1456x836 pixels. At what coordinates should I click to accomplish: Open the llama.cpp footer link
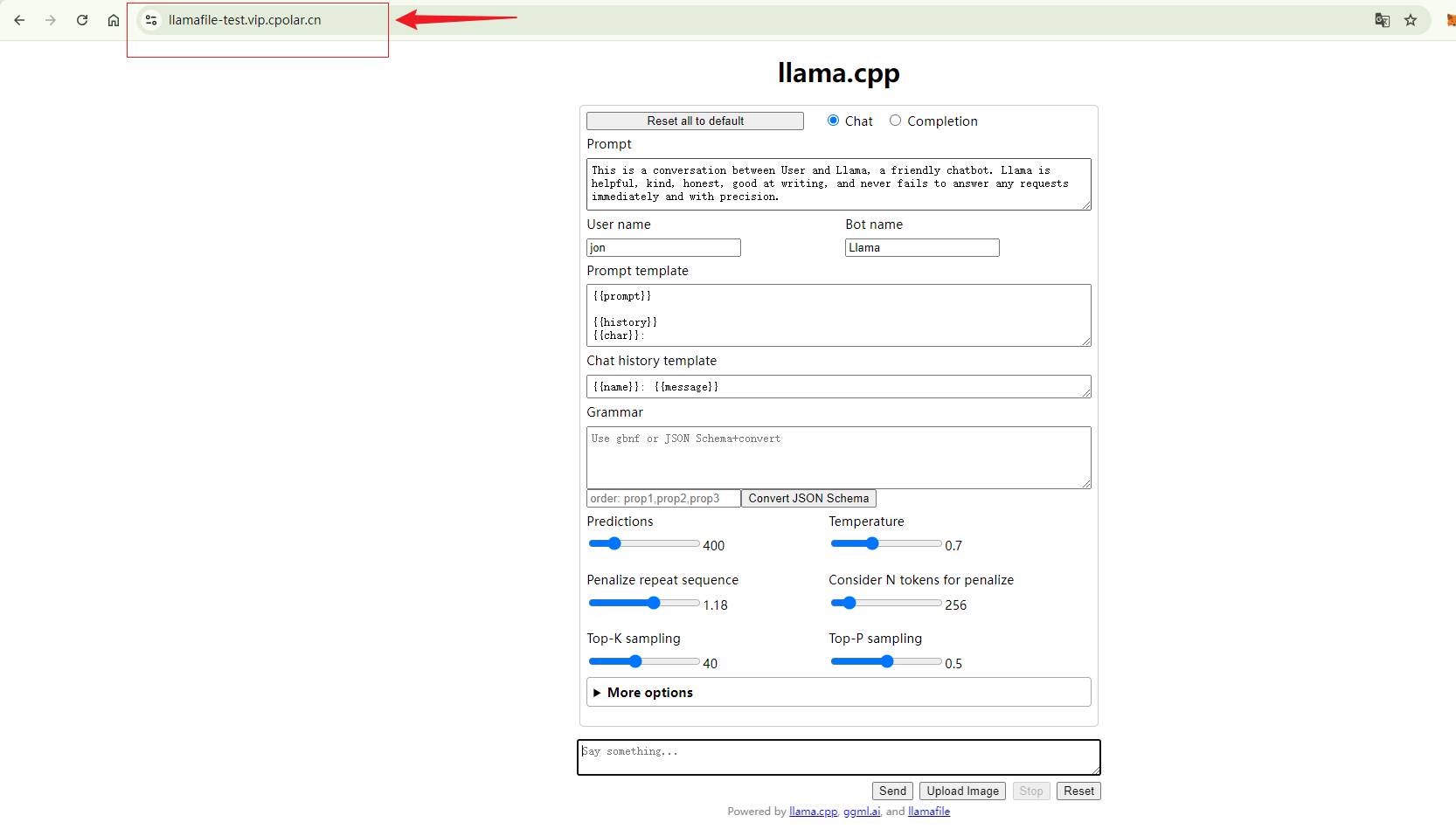pyautogui.click(x=813, y=812)
